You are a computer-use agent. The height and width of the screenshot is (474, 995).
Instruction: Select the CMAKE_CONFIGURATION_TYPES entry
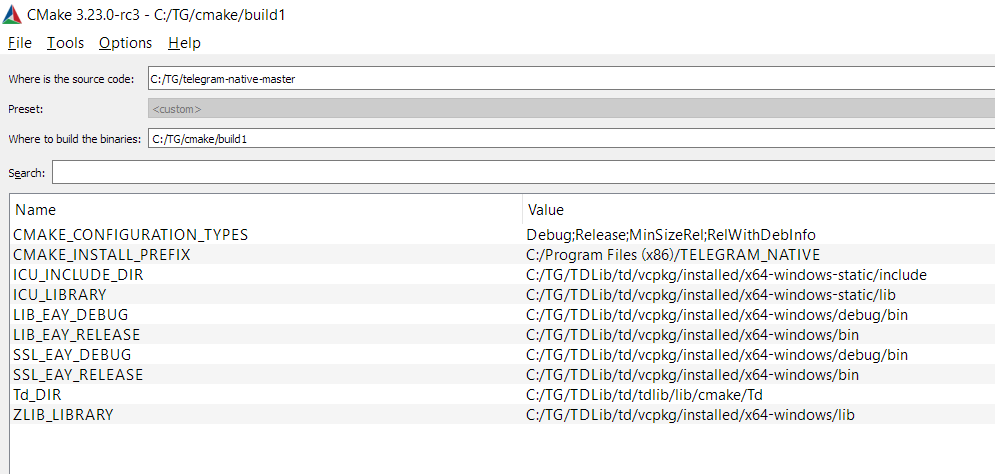pyautogui.click(x=131, y=235)
